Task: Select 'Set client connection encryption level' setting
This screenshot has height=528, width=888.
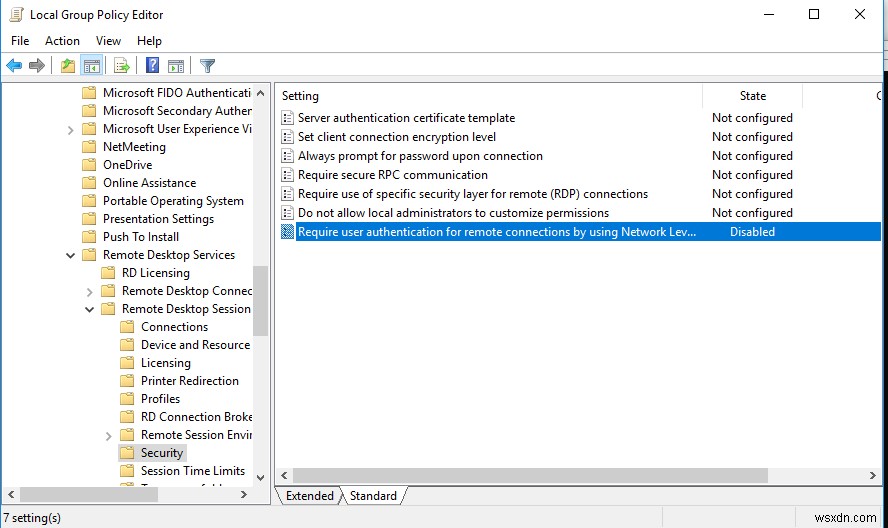Action: point(396,137)
